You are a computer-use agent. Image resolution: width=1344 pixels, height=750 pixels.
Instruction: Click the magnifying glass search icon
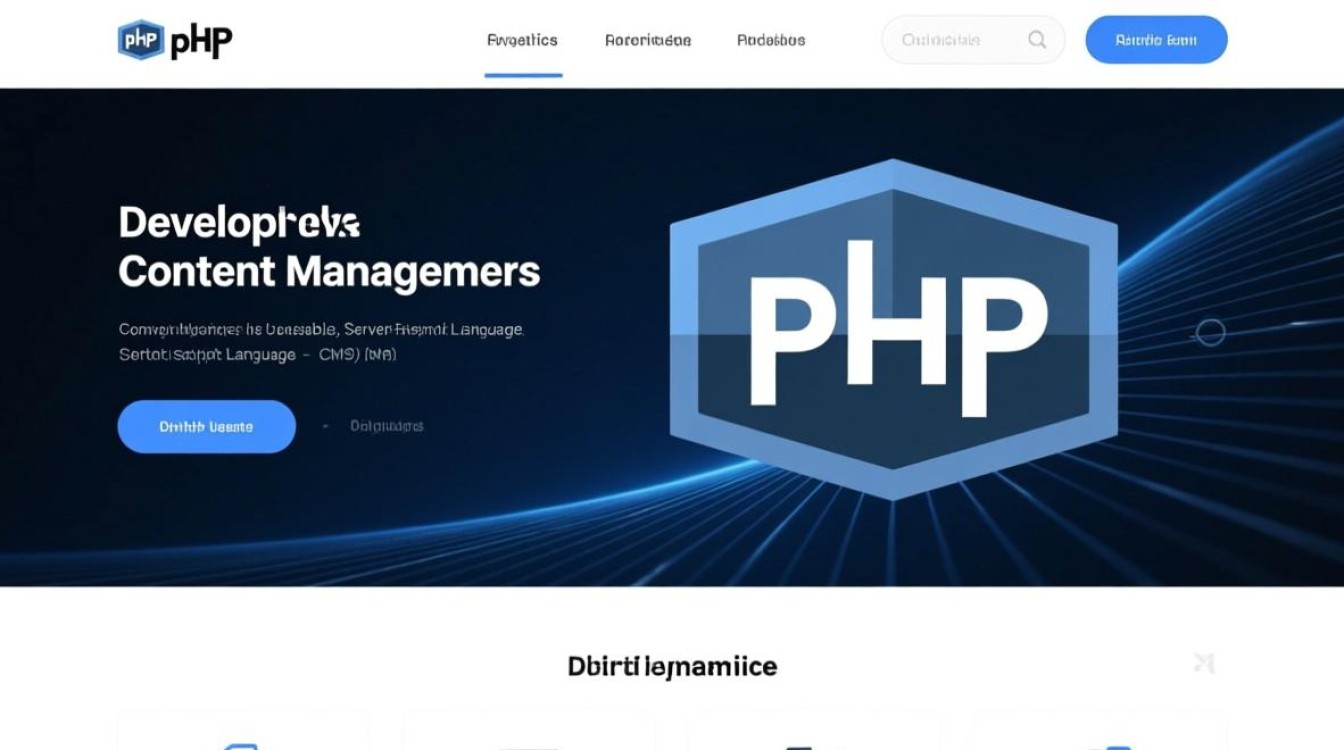click(1037, 40)
